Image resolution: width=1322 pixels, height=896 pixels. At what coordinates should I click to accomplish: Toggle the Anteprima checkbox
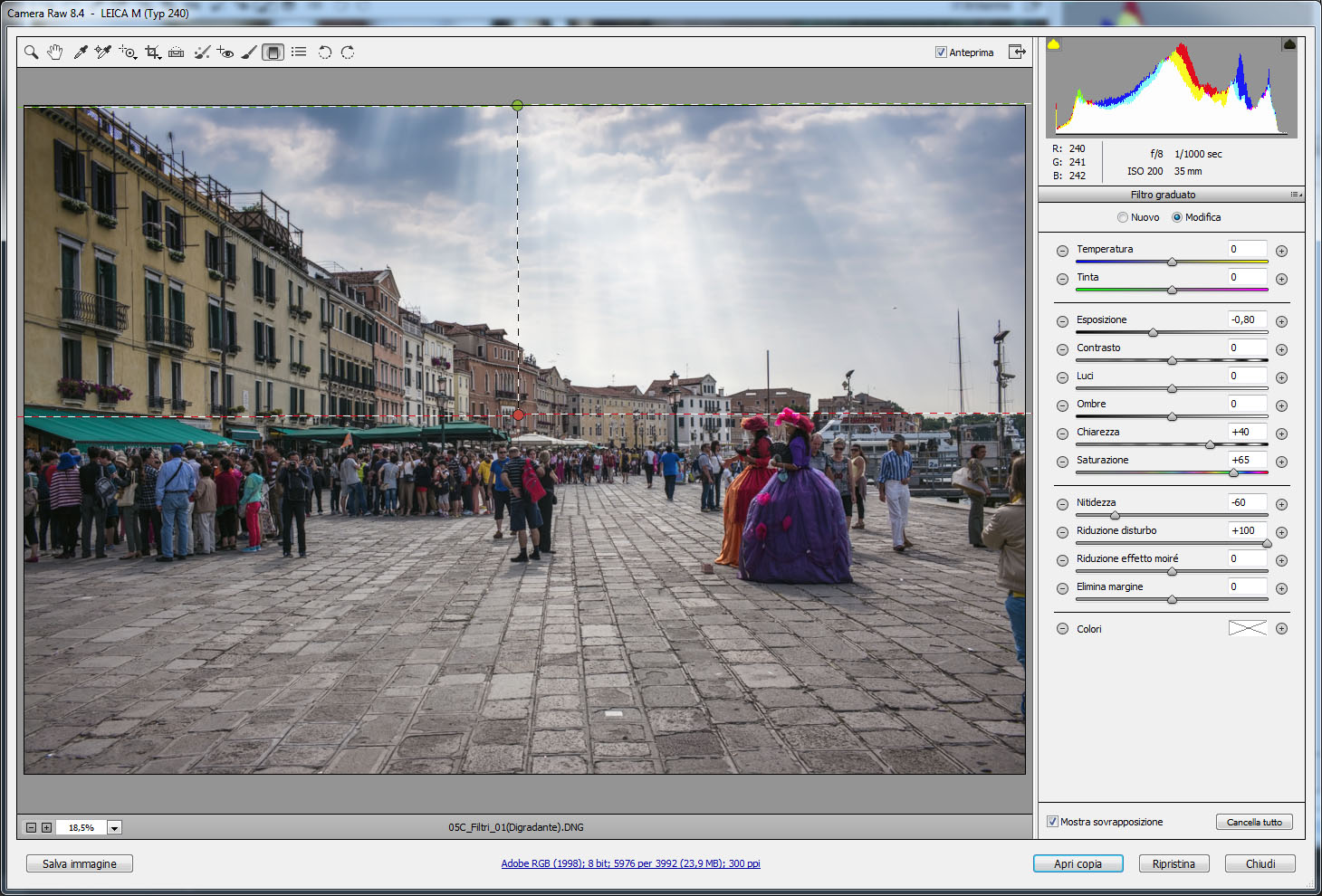(x=941, y=52)
